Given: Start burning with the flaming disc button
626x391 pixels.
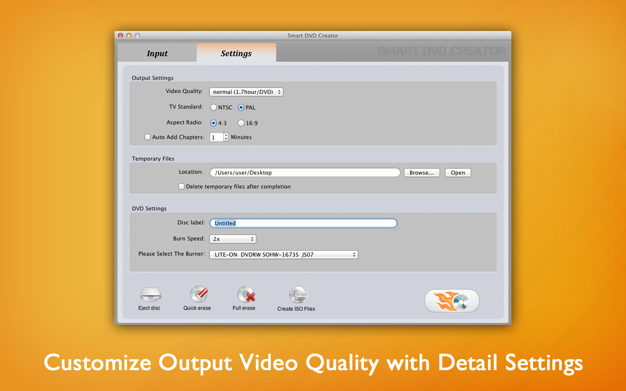Looking at the screenshot, I should click(452, 301).
